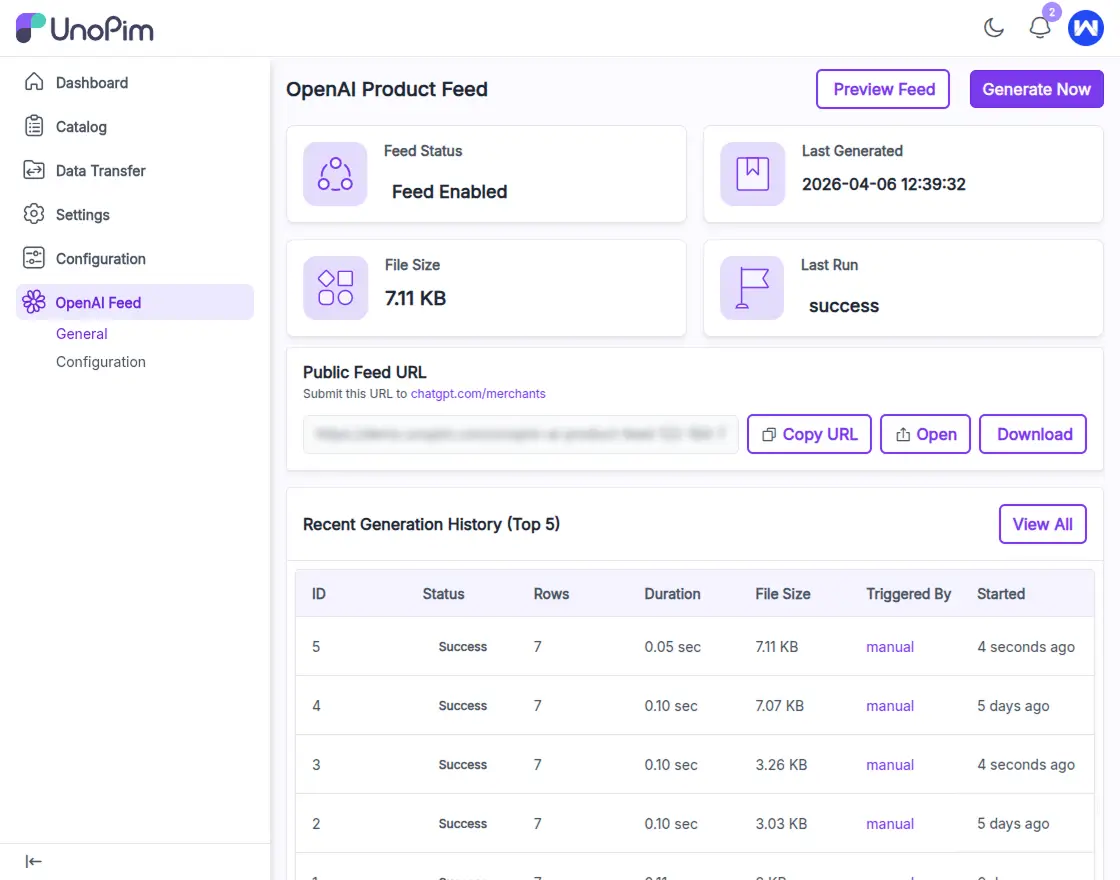Viewport: 1120px width, 880px height.
Task: Switch to the General tab under OpenAI Feed
Action: [81, 333]
